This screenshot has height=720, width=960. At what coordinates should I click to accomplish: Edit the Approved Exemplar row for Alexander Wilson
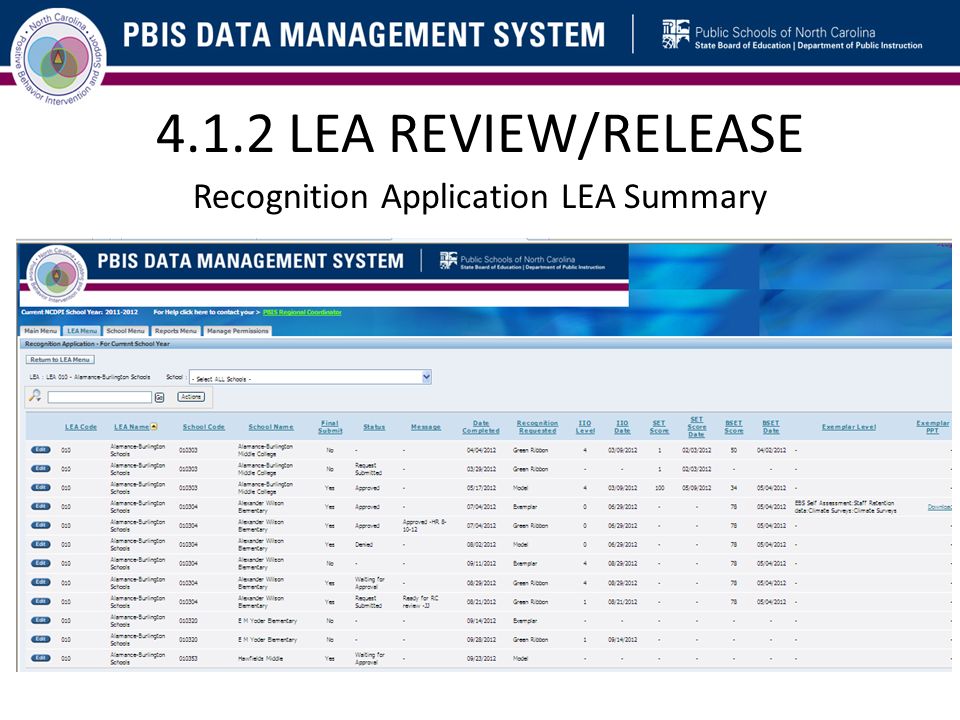[40, 507]
